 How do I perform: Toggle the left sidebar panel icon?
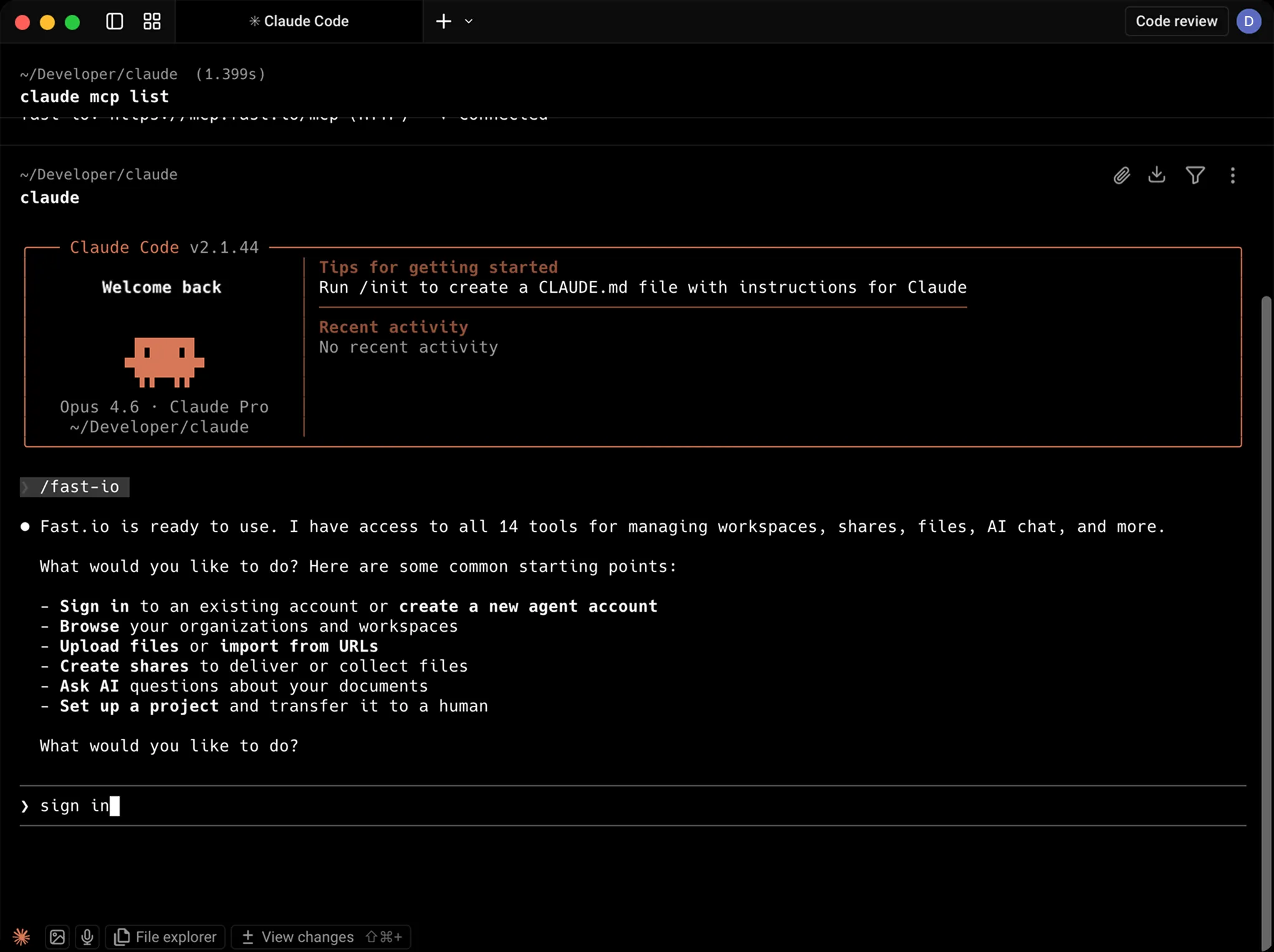[x=115, y=21]
